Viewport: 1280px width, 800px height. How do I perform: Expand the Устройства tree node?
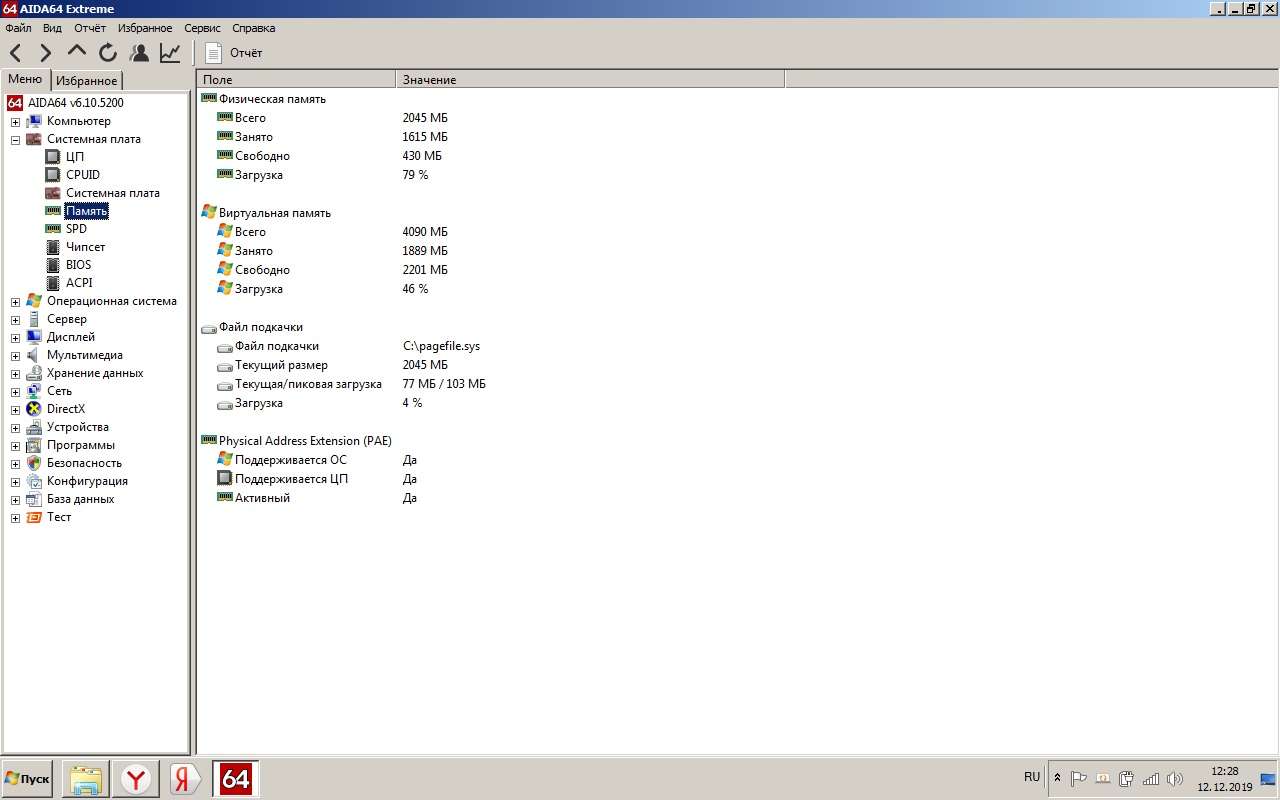[x=15, y=428]
